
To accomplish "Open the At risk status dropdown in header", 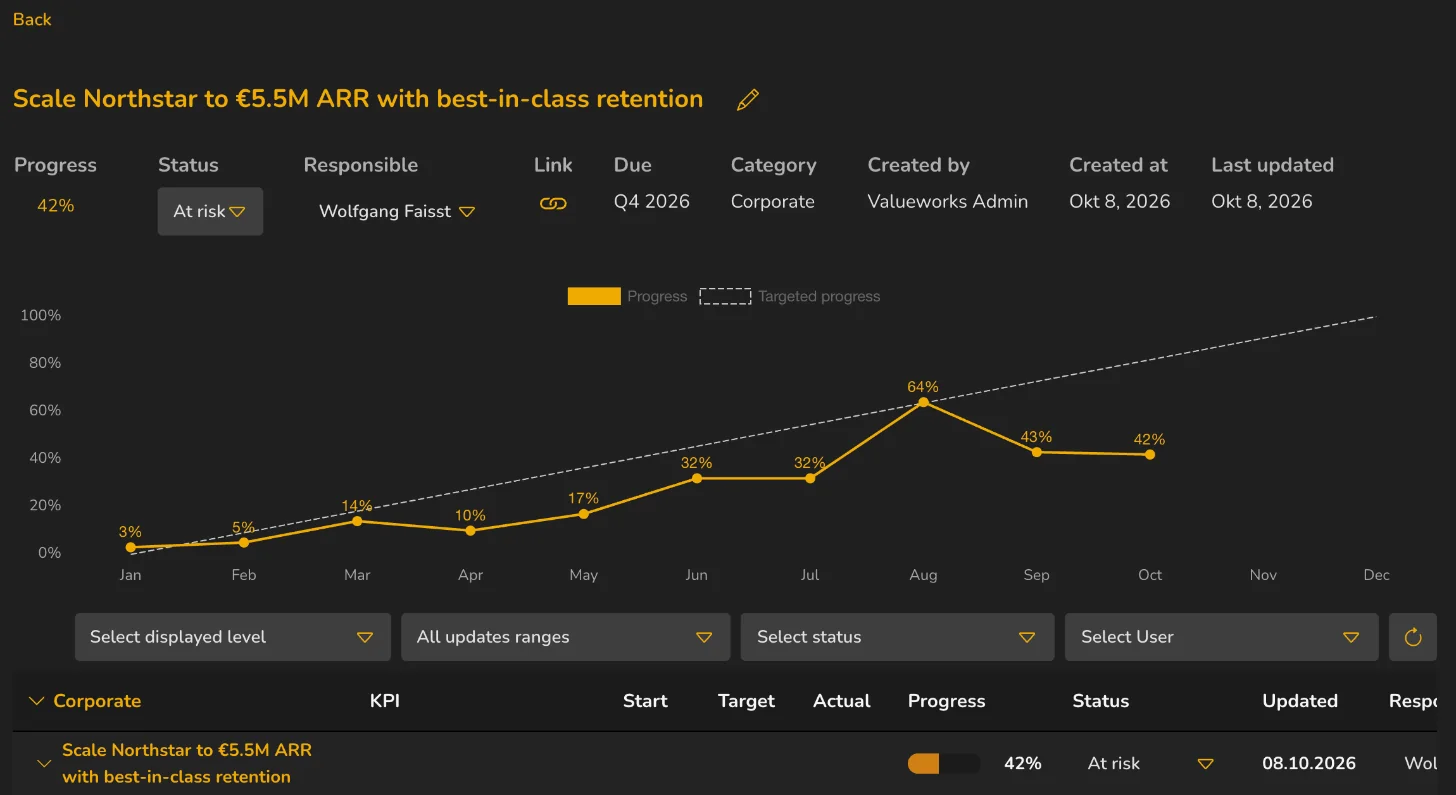I will tap(210, 211).
